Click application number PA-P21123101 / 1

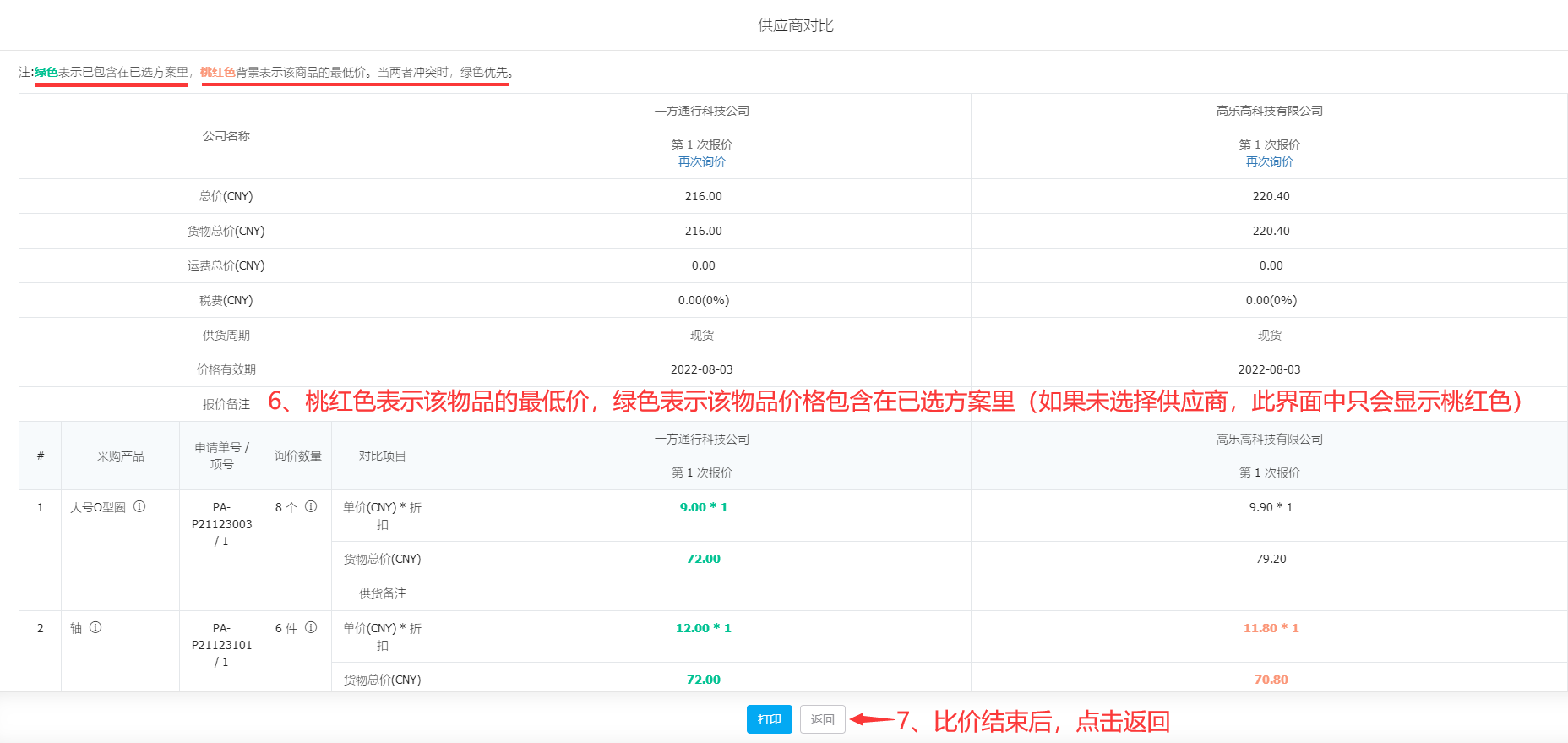[221, 645]
